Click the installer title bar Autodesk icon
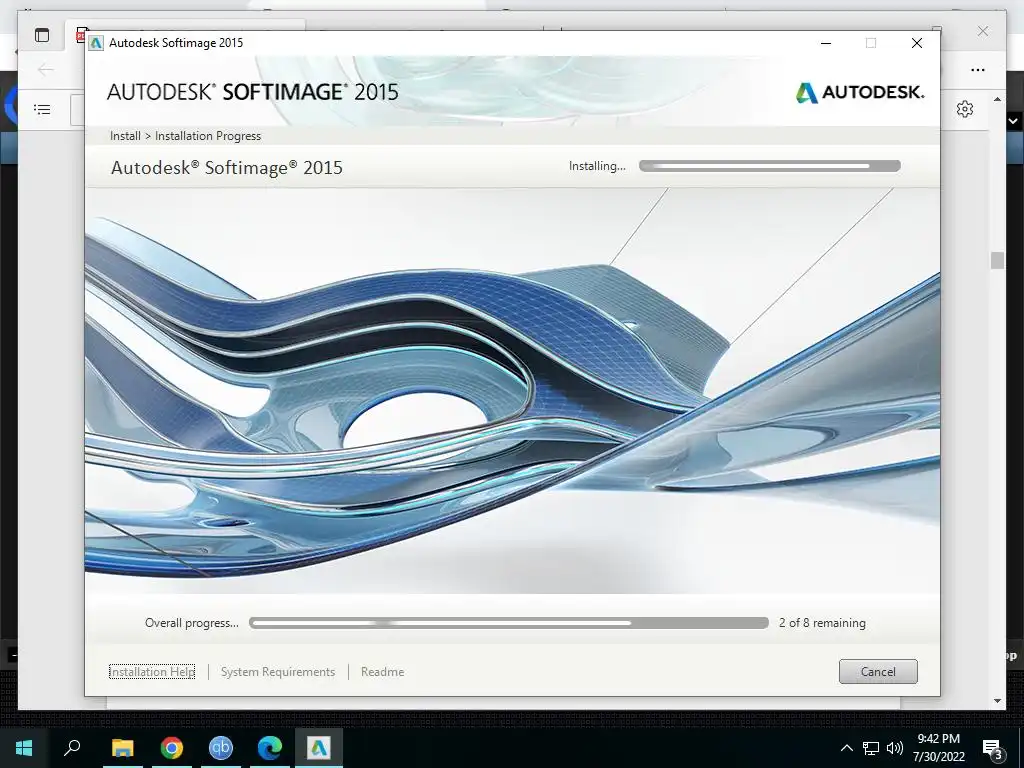 tap(96, 43)
